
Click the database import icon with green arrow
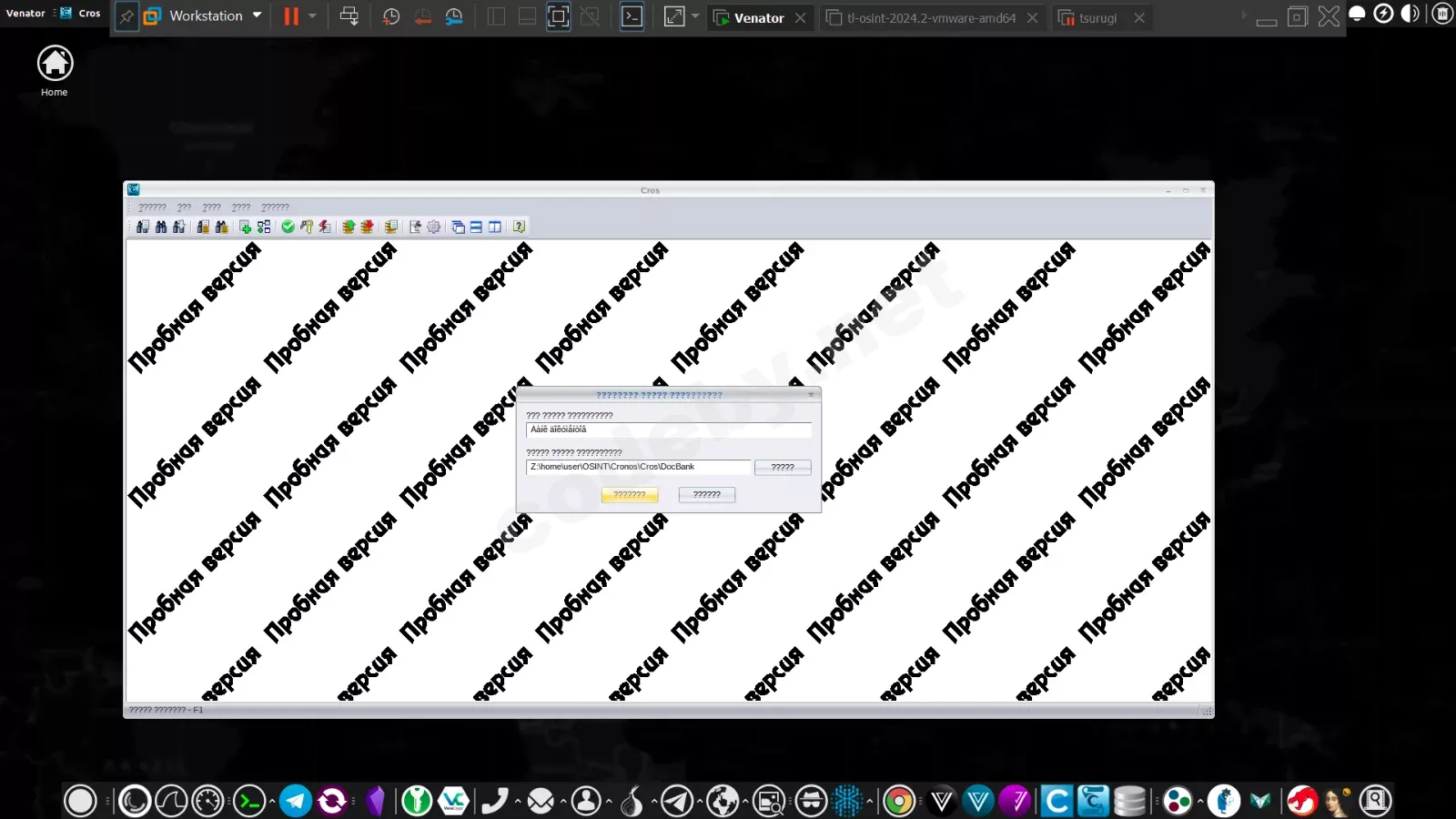[349, 227]
